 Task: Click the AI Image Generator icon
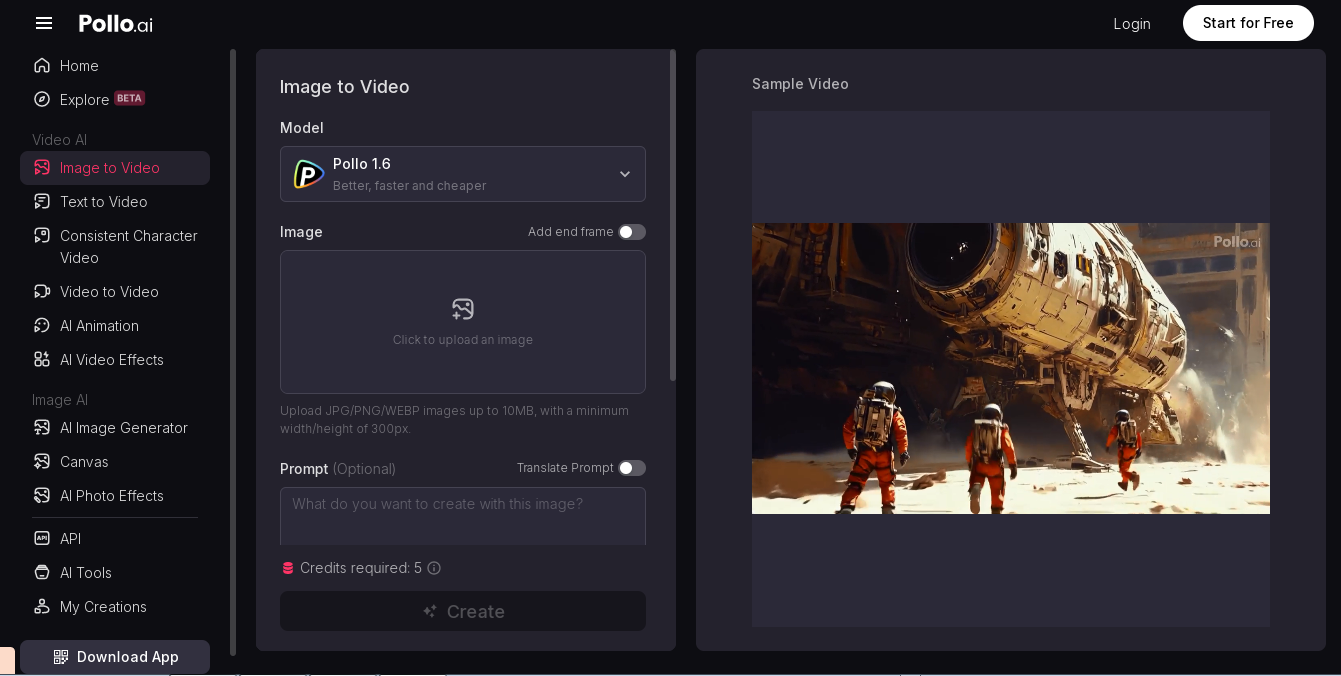point(42,428)
